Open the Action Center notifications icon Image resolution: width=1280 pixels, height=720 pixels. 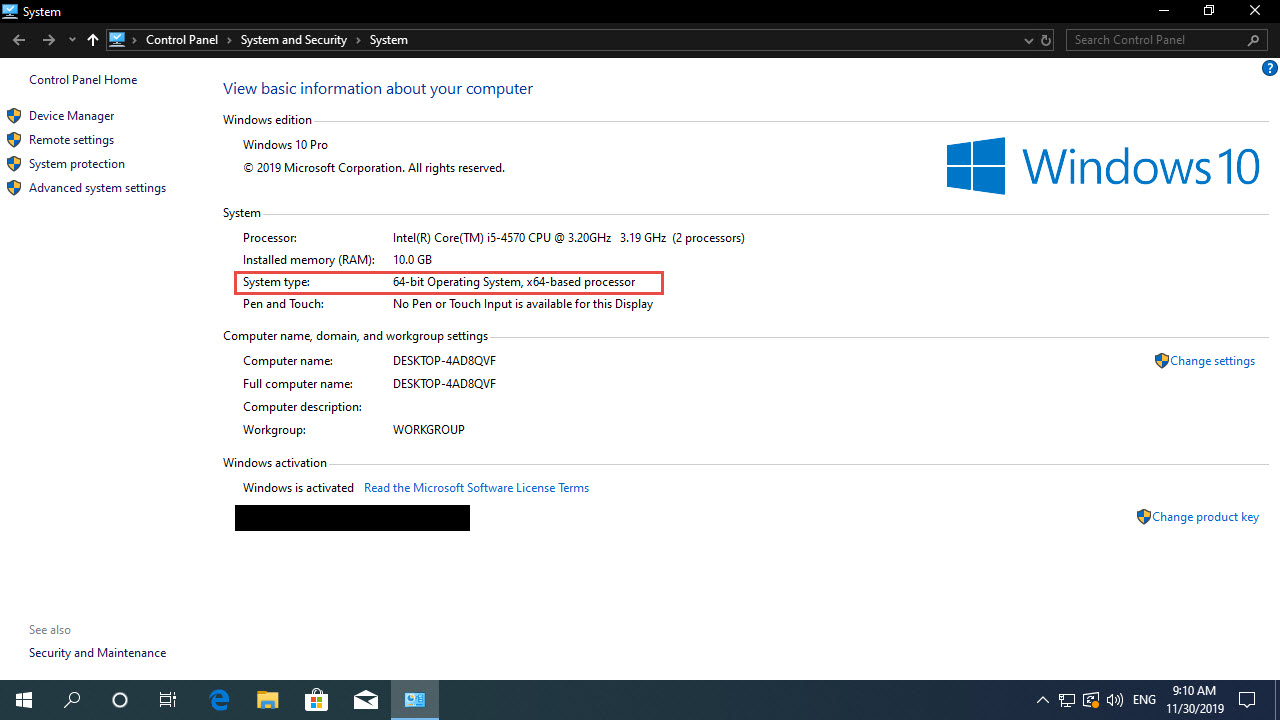pos(1247,700)
